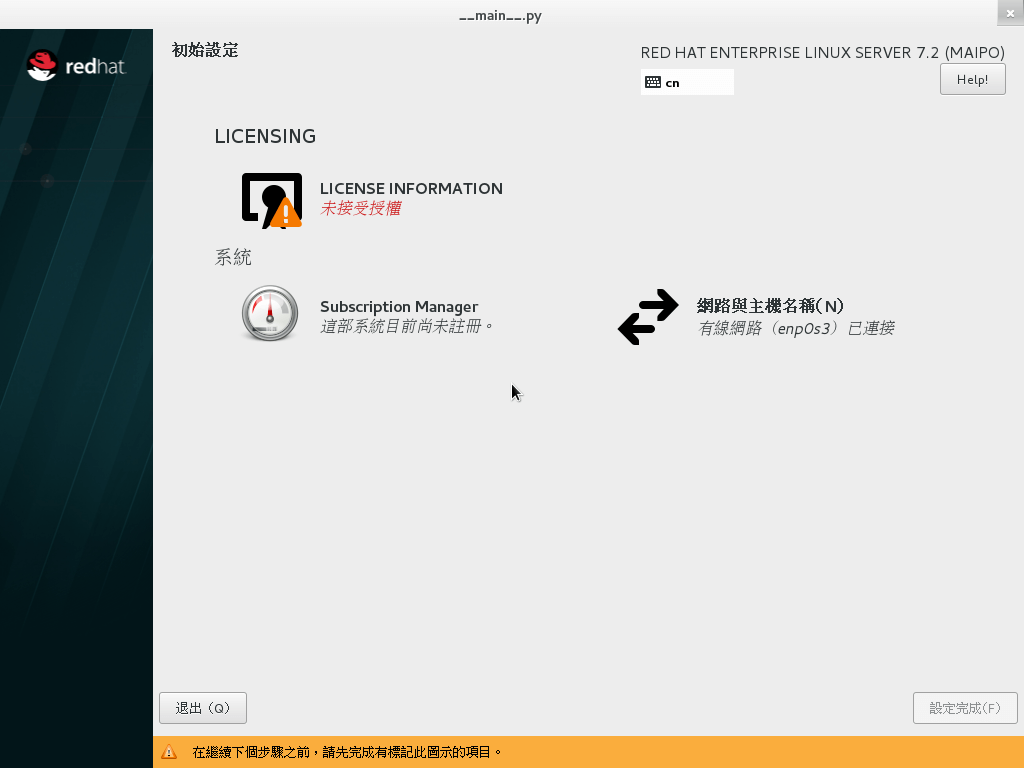
Task: Click the 退出（Q） quit button
Action: click(x=202, y=707)
